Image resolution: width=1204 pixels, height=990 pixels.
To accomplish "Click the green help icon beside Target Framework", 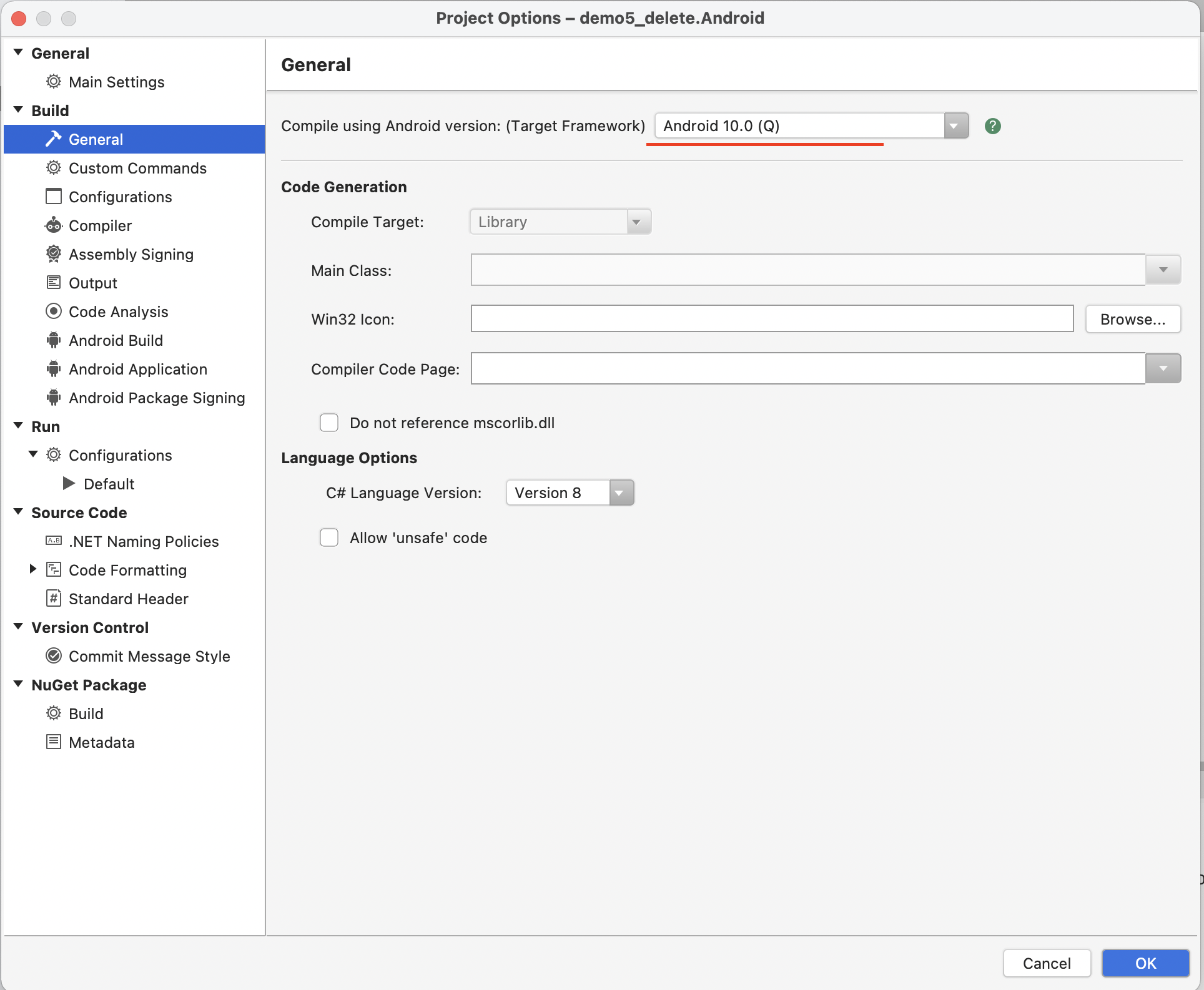I will [992, 125].
